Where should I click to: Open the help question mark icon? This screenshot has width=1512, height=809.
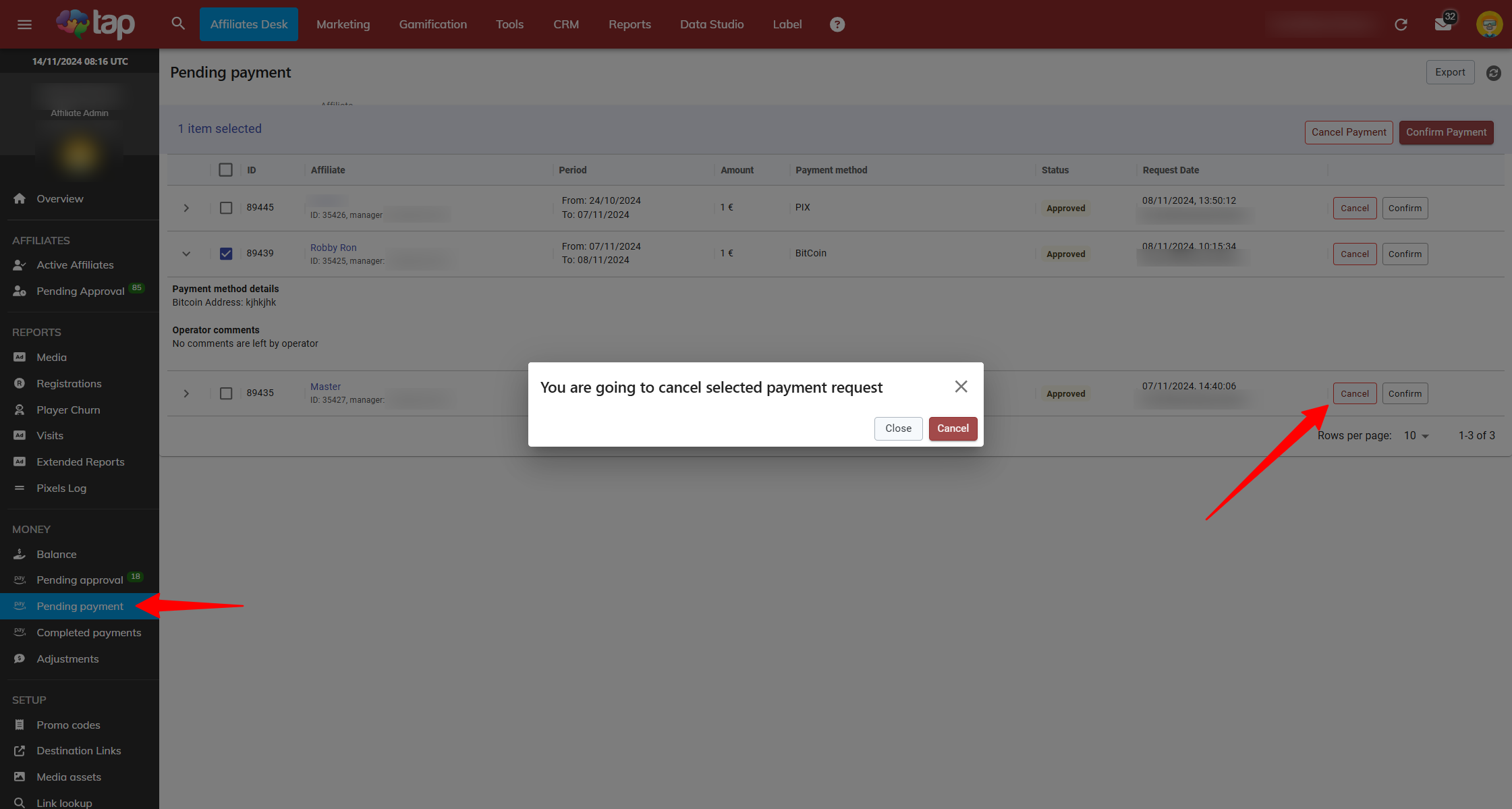point(837,24)
